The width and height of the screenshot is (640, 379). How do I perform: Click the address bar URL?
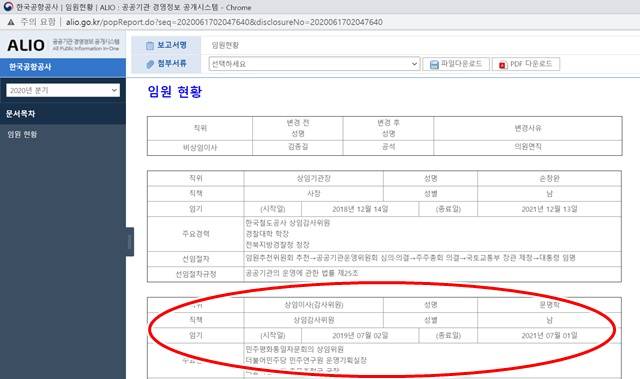tap(224, 22)
